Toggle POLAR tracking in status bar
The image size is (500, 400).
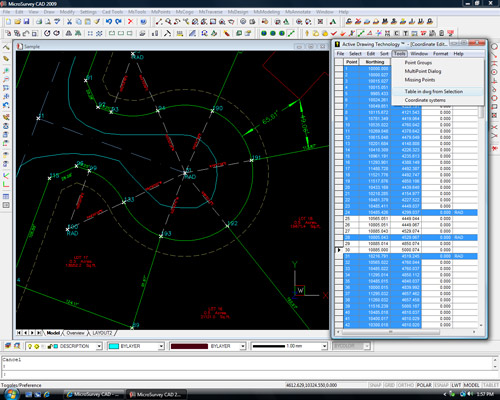coord(424,385)
